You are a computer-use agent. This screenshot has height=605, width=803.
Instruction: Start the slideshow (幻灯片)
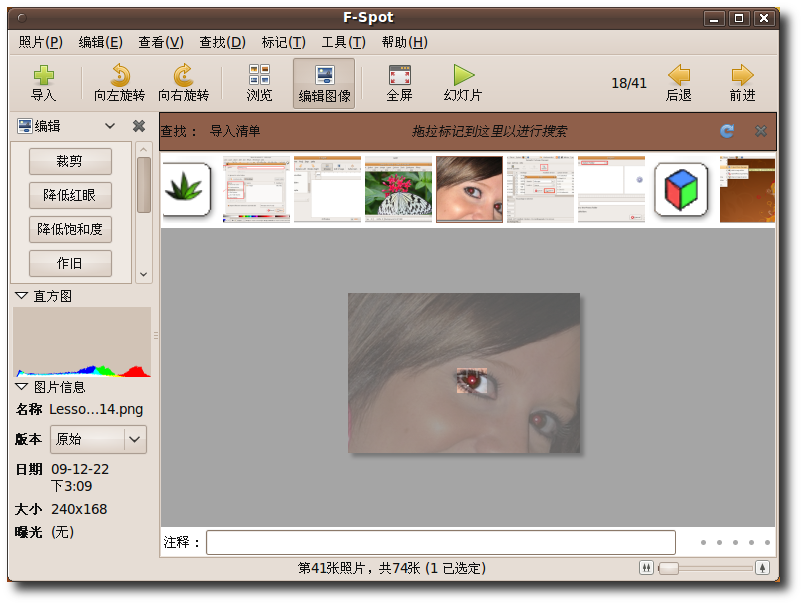pyautogui.click(x=463, y=84)
